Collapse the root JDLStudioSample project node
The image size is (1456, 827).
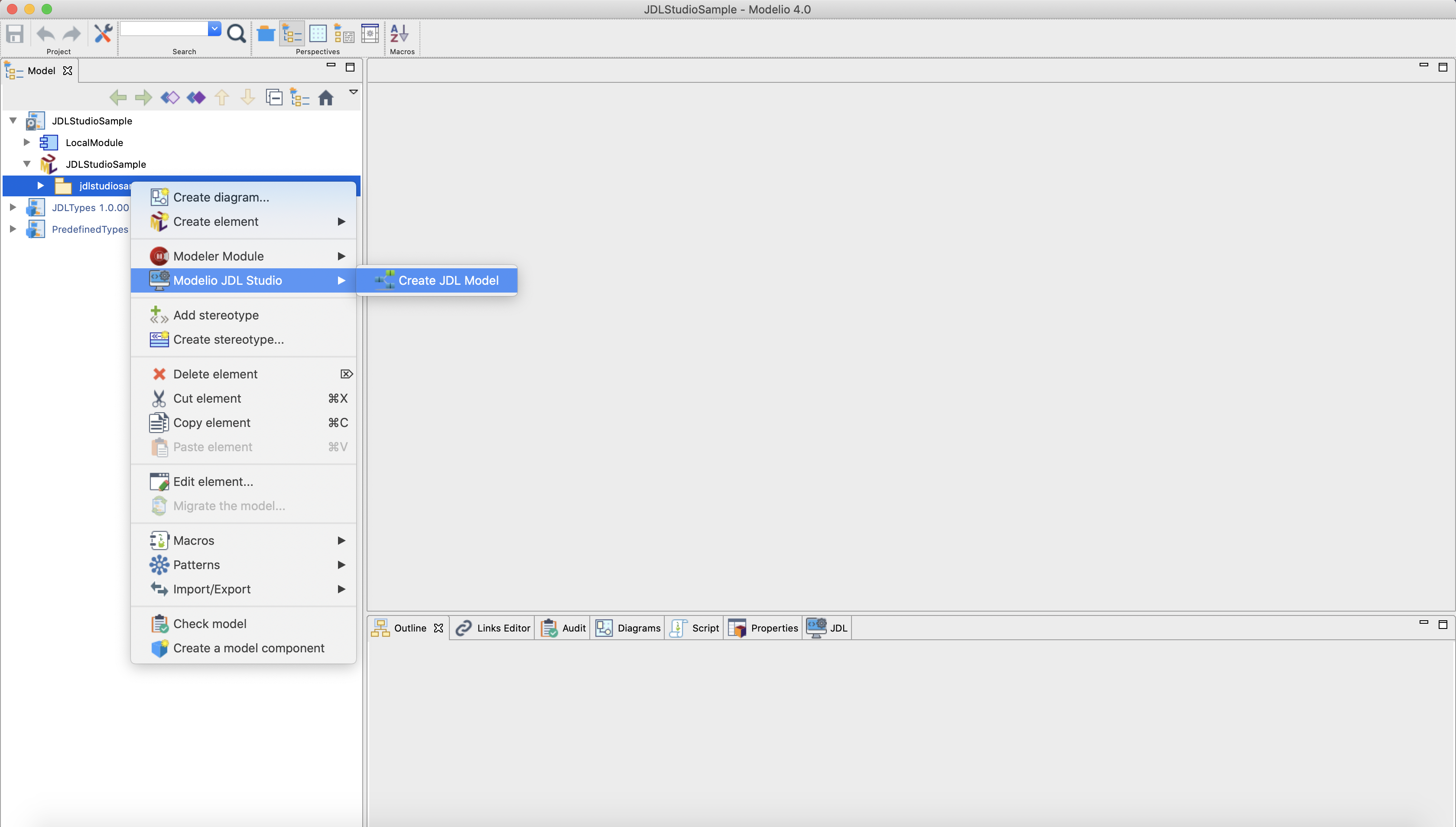click(x=13, y=120)
